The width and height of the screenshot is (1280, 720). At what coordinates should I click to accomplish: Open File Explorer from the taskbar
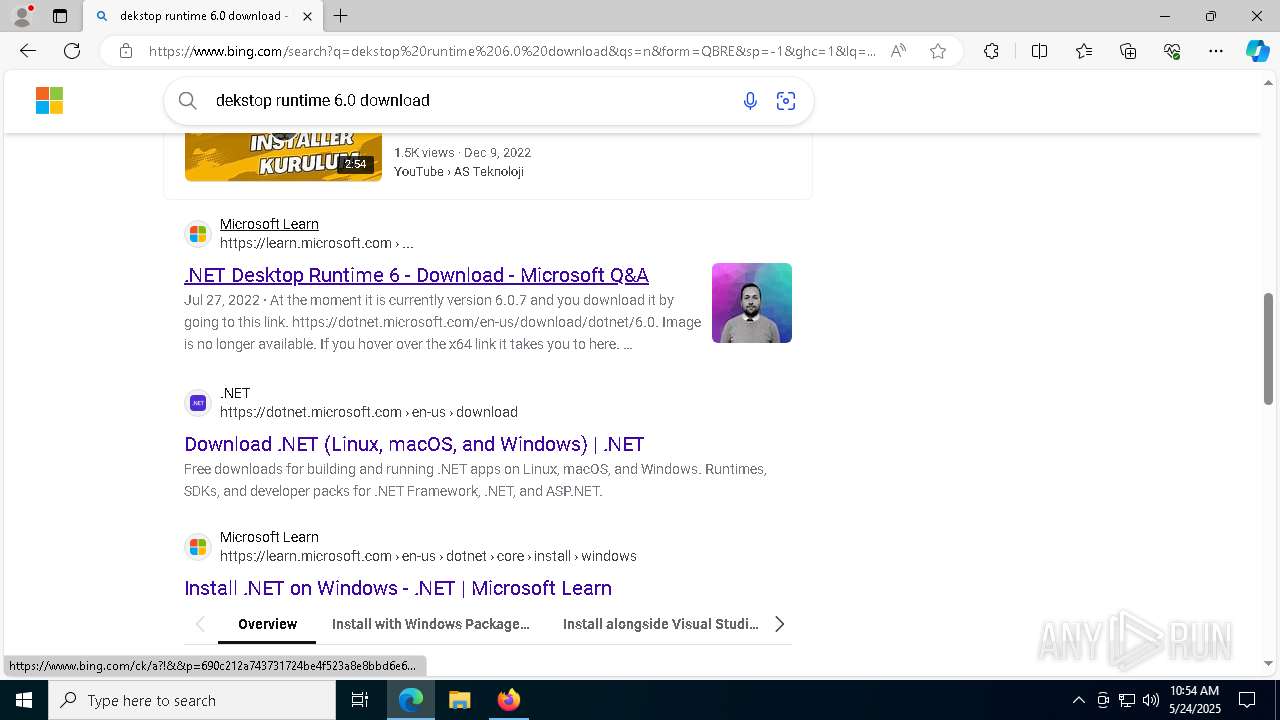pyautogui.click(x=459, y=700)
